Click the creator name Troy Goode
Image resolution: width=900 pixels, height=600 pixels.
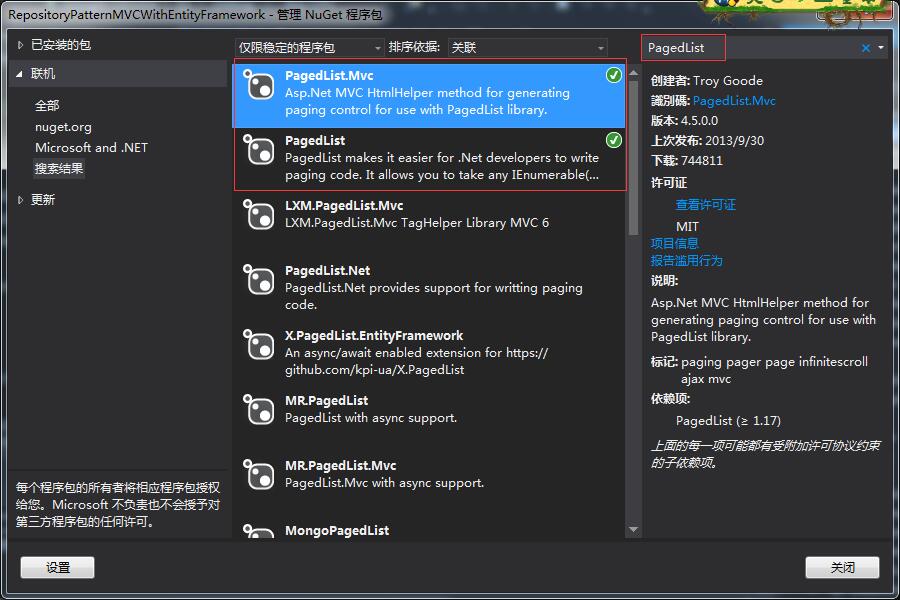tap(728, 81)
